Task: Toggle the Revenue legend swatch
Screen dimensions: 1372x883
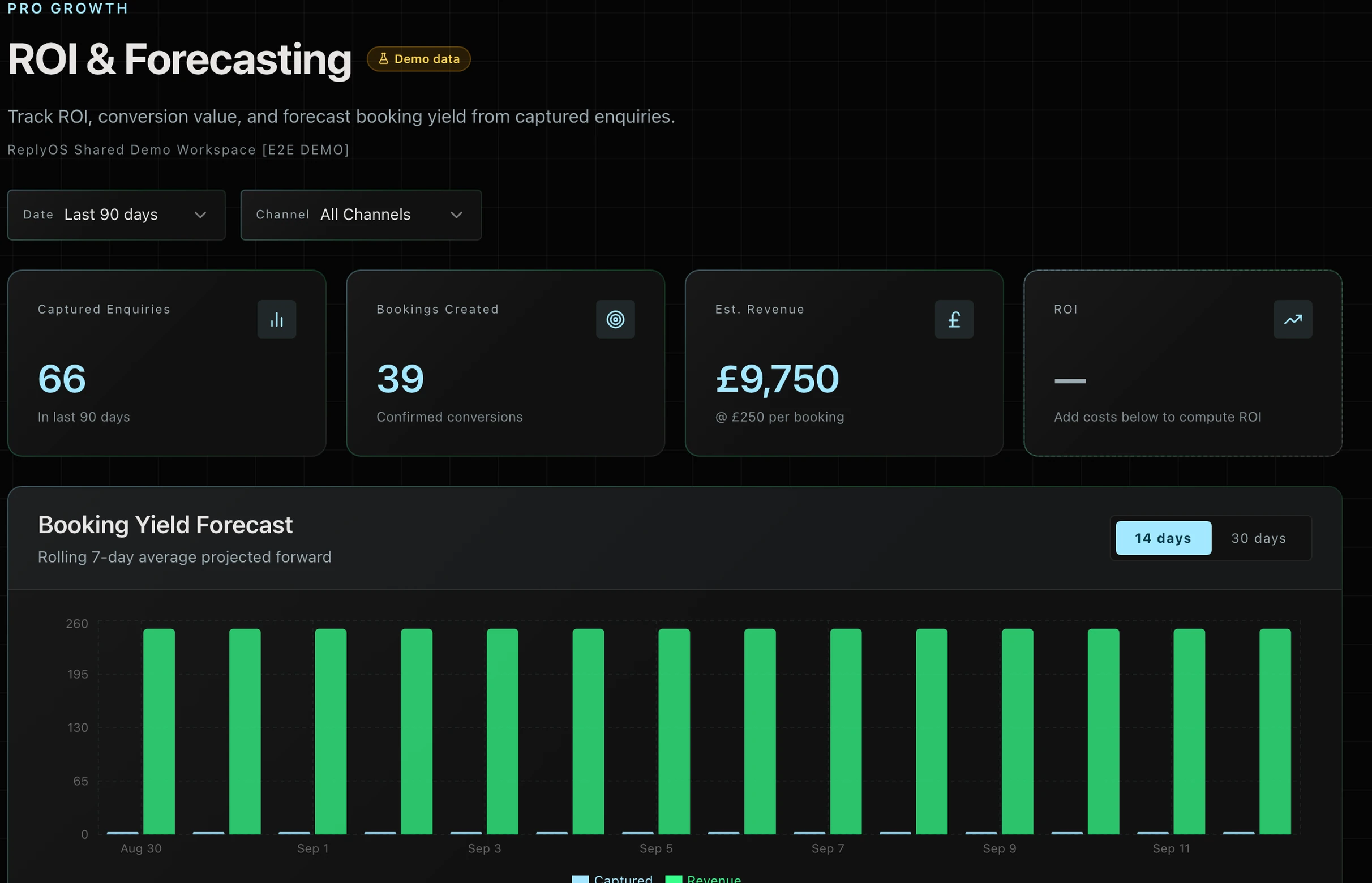Action: [674, 878]
